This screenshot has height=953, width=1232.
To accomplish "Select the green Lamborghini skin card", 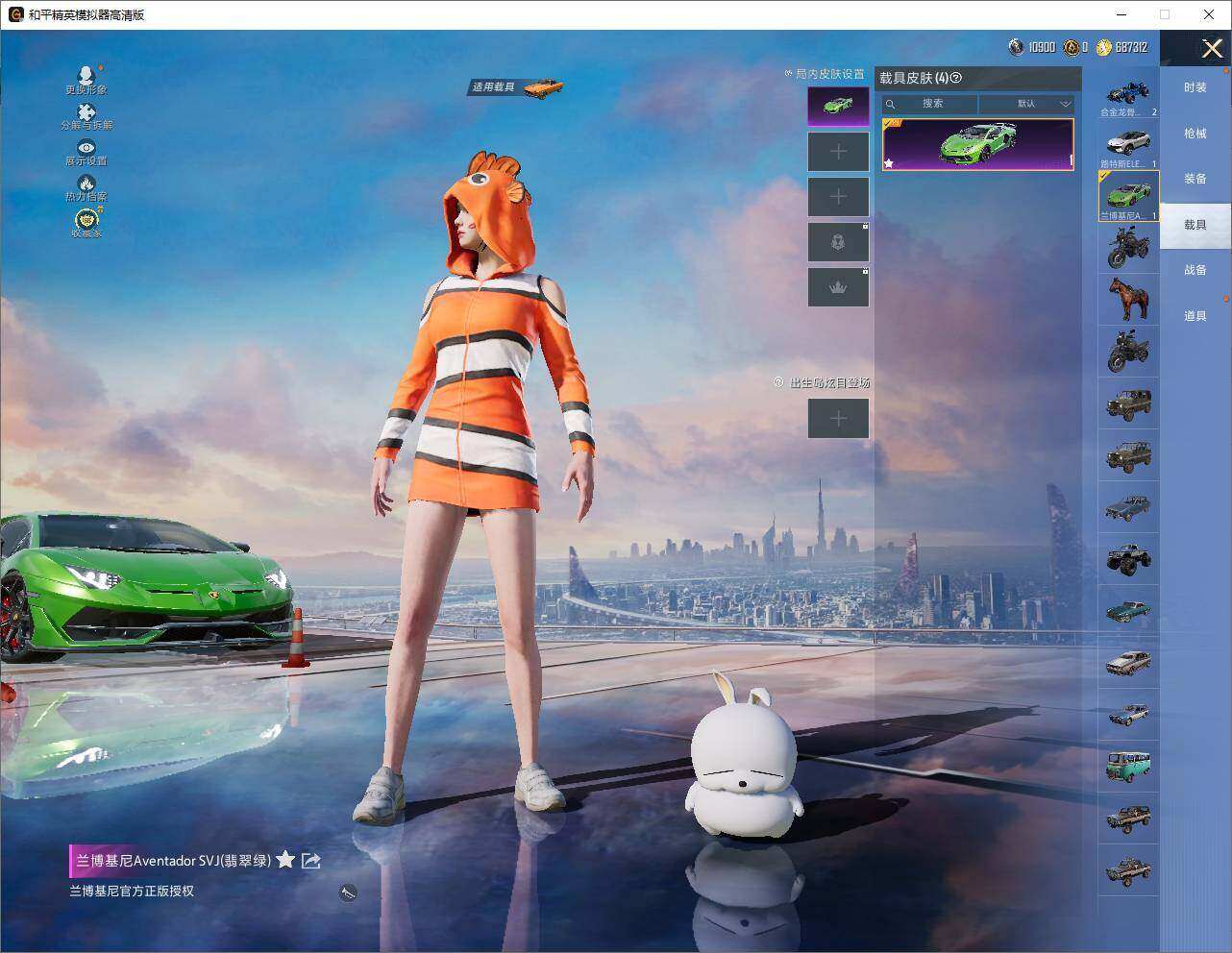I will [x=977, y=145].
